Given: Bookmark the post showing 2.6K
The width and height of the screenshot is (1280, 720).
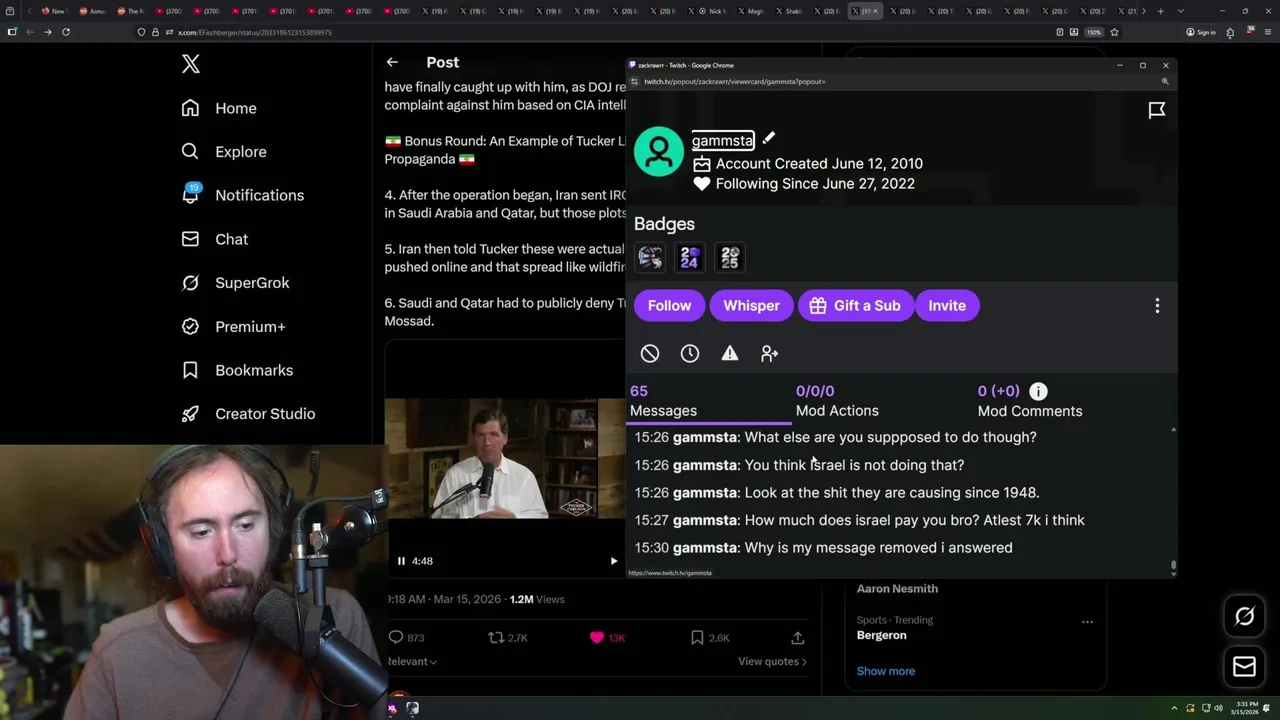Looking at the screenshot, I should 697,637.
